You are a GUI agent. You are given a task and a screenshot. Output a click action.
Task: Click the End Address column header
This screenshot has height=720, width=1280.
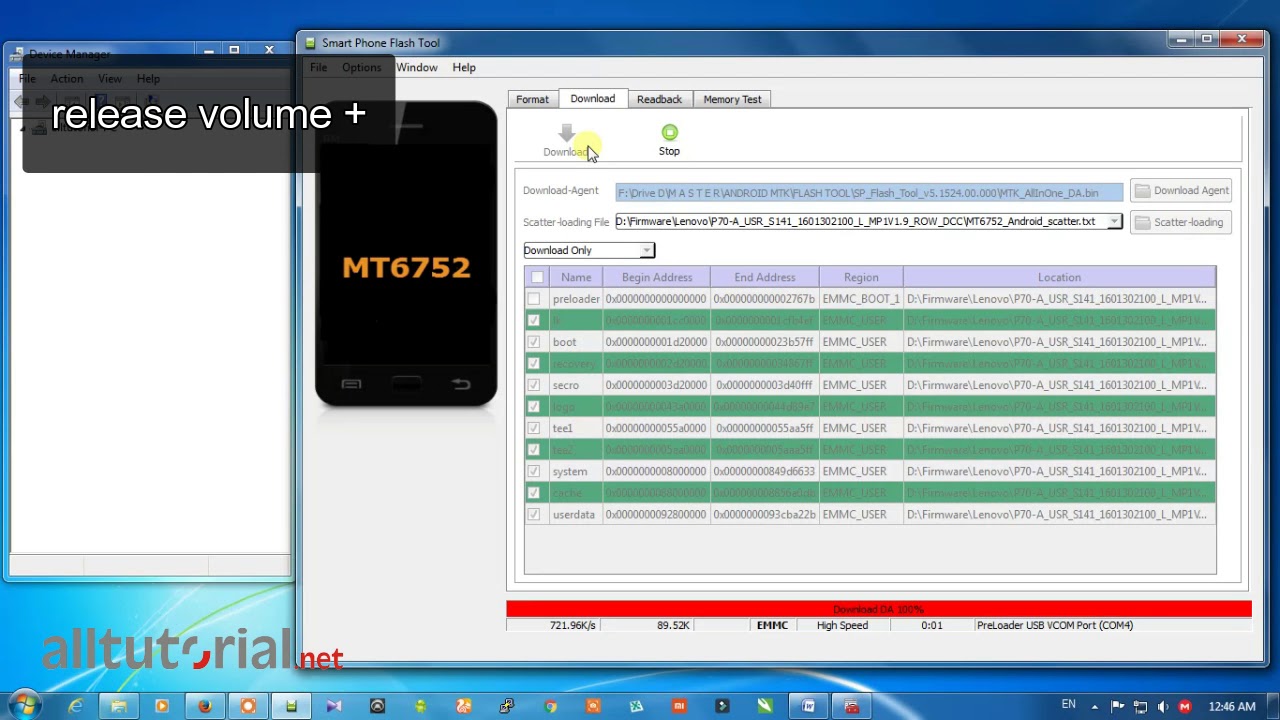tap(765, 278)
